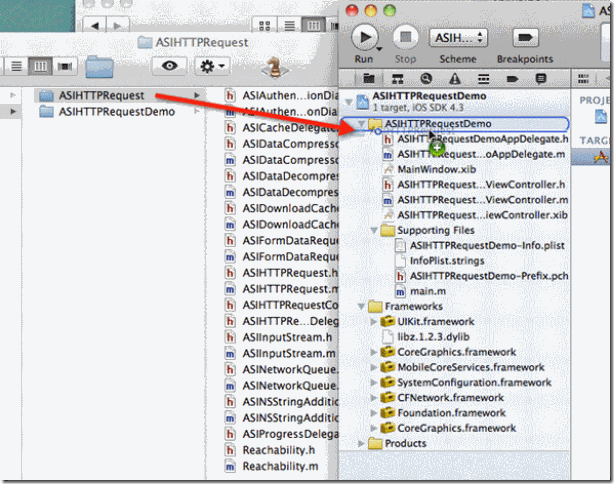Switch Finder to icon view

[x=265, y=26]
